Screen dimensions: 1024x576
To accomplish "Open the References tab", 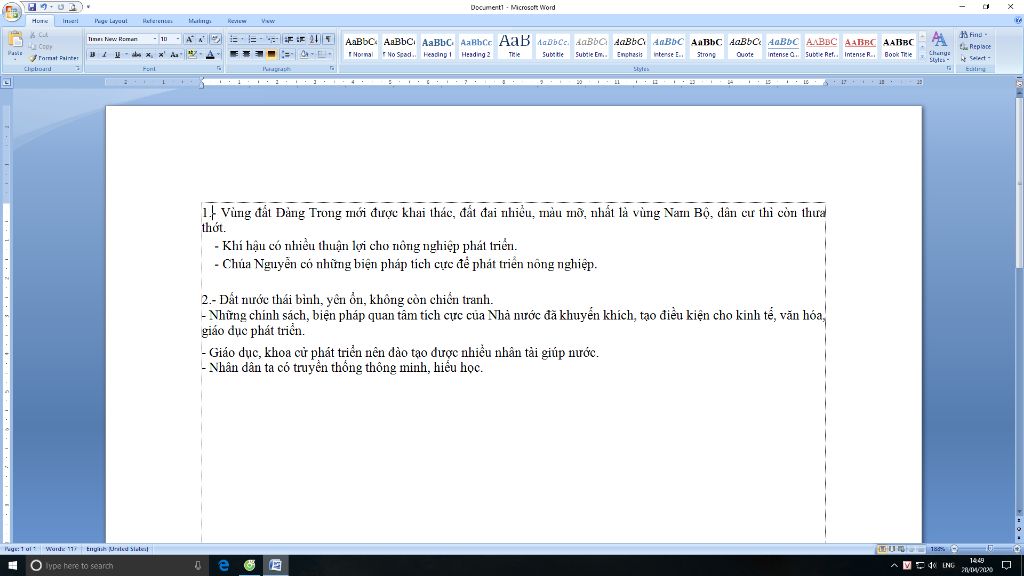I will pos(157,21).
